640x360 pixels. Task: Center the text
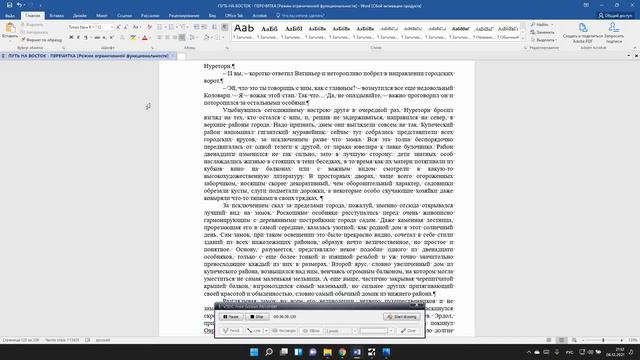click(167, 38)
